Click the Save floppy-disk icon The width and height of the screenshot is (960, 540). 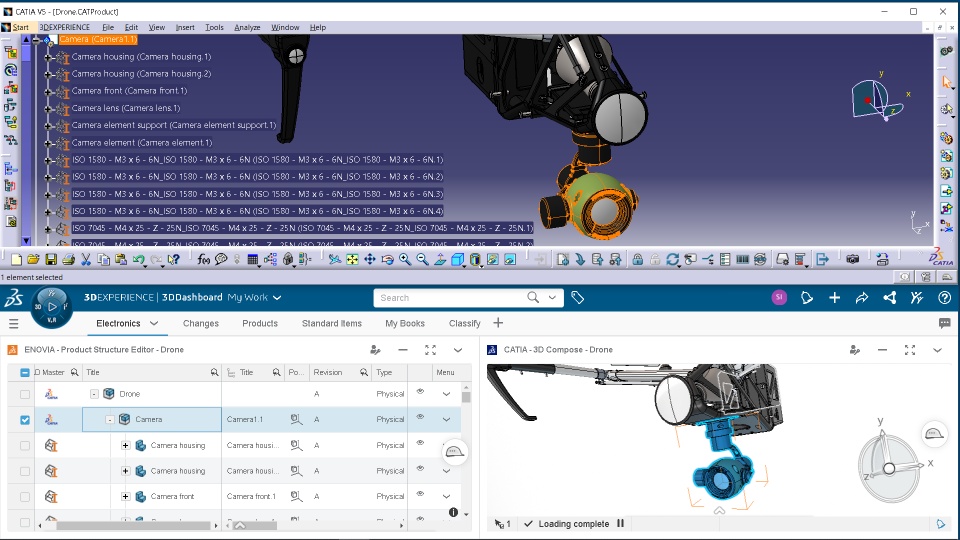[51, 260]
